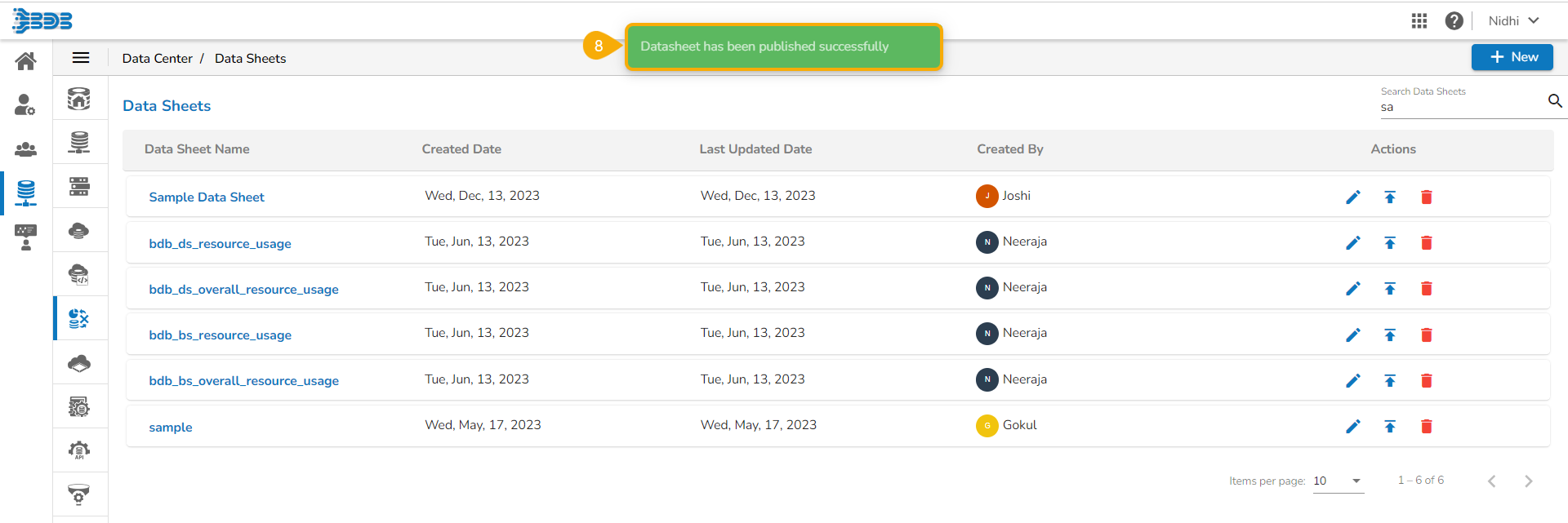Click the search magnifier icon
The height and width of the screenshot is (523, 1568).
[1555, 101]
